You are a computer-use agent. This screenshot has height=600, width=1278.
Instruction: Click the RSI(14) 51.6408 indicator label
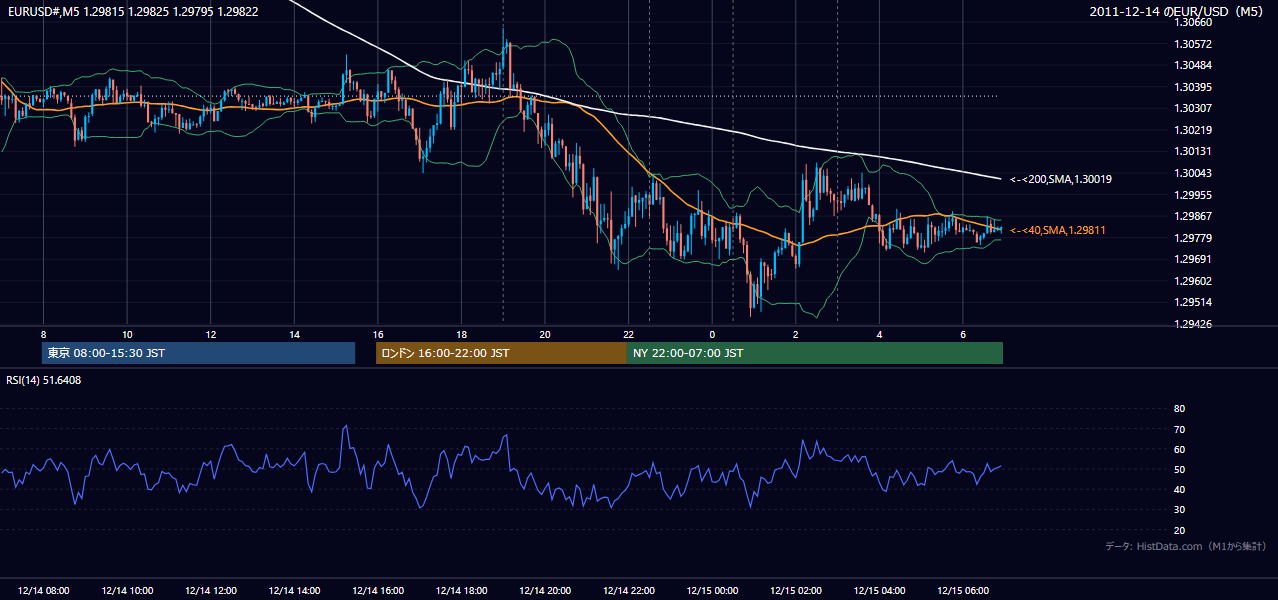tap(44, 380)
